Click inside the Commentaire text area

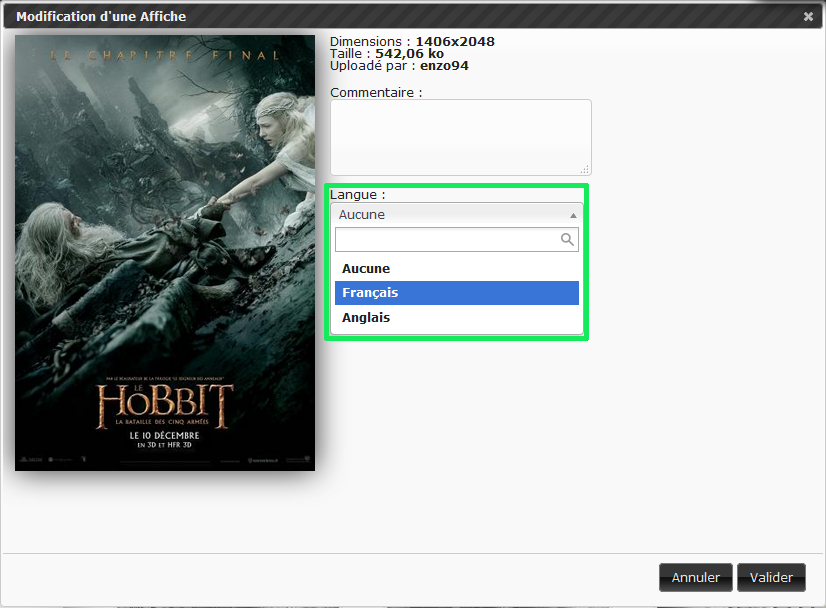click(x=460, y=138)
